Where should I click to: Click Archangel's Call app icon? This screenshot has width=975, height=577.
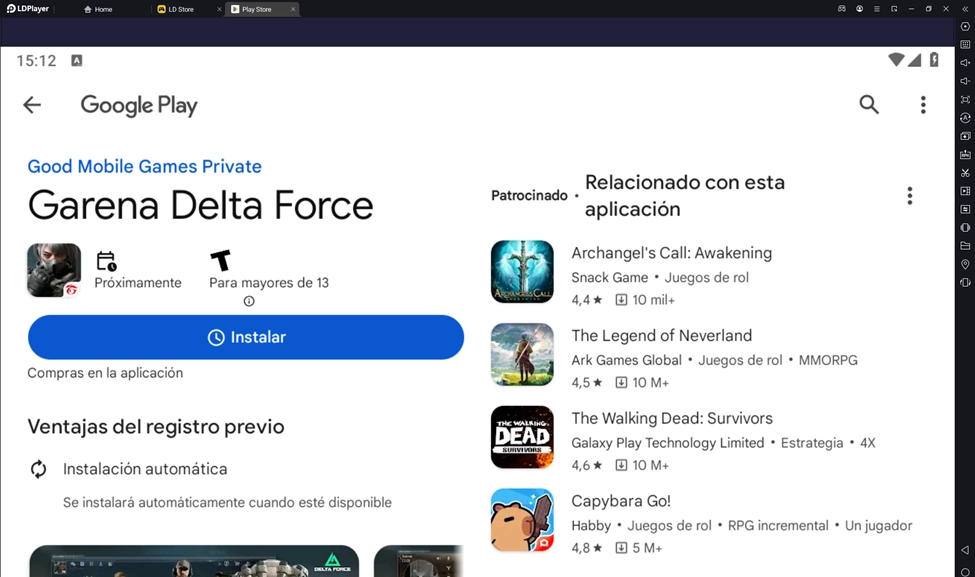(522, 272)
